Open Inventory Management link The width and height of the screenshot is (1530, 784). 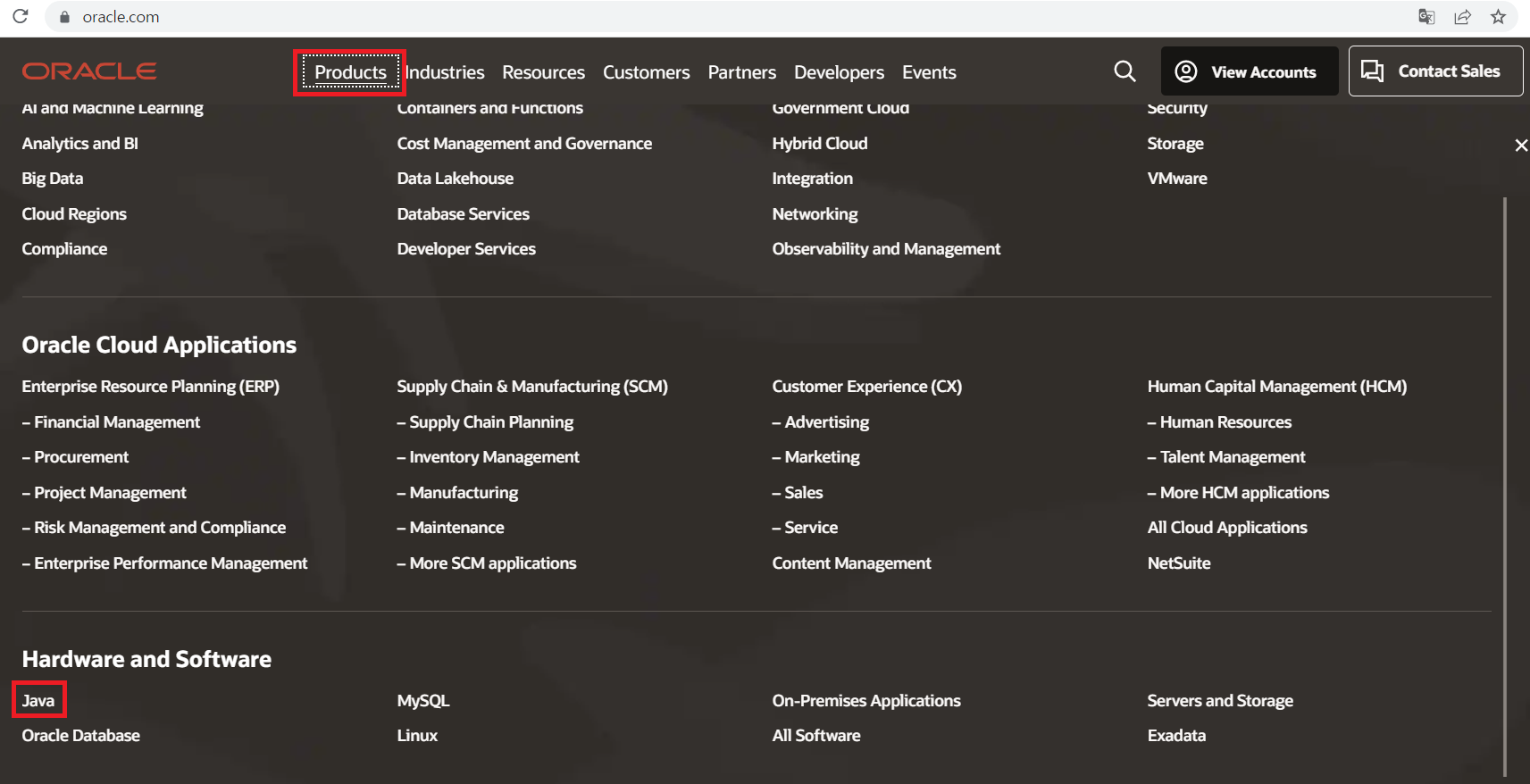[489, 457]
